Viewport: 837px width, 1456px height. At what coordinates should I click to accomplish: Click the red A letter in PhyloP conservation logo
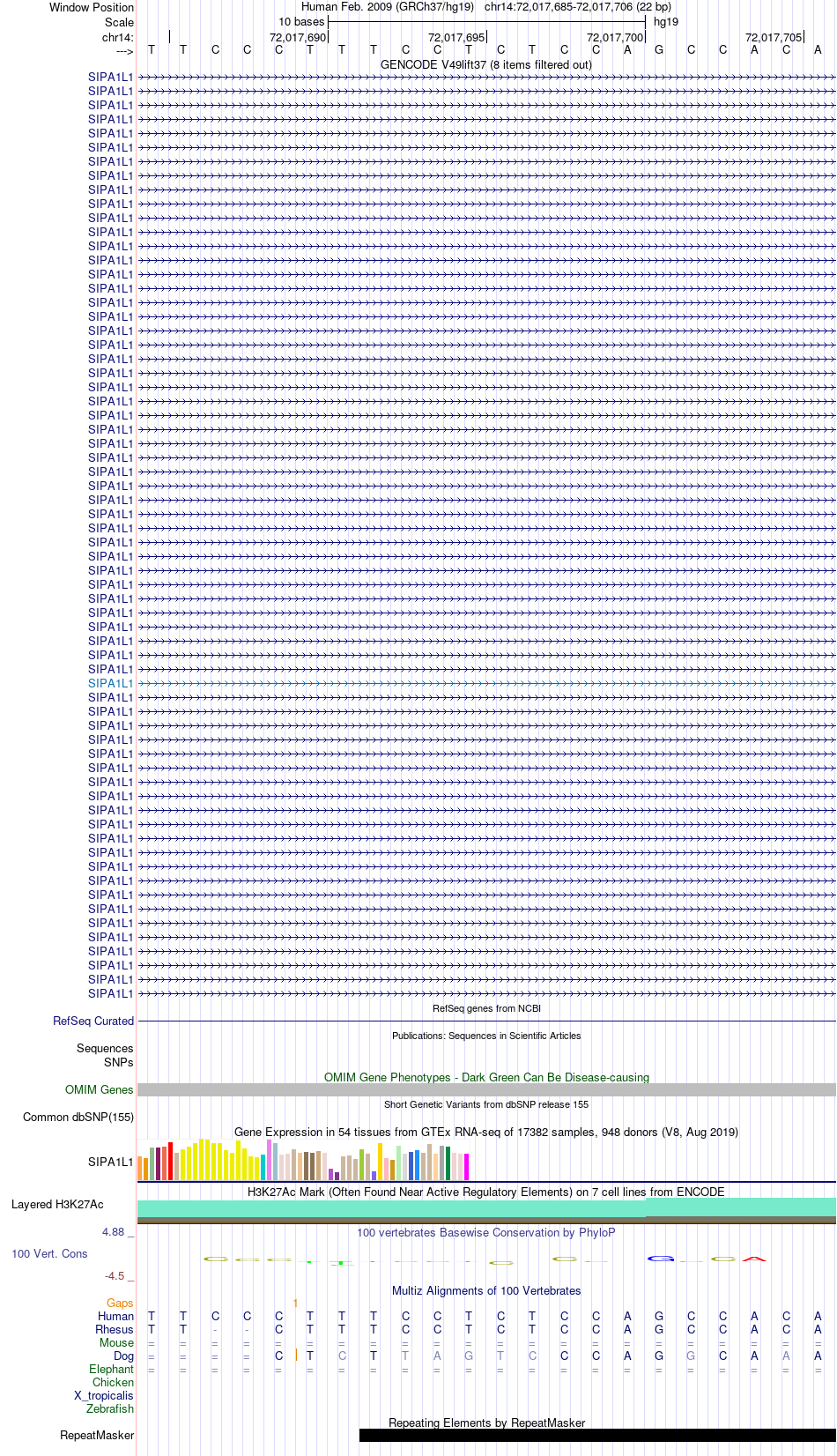tap(754, 1259)
